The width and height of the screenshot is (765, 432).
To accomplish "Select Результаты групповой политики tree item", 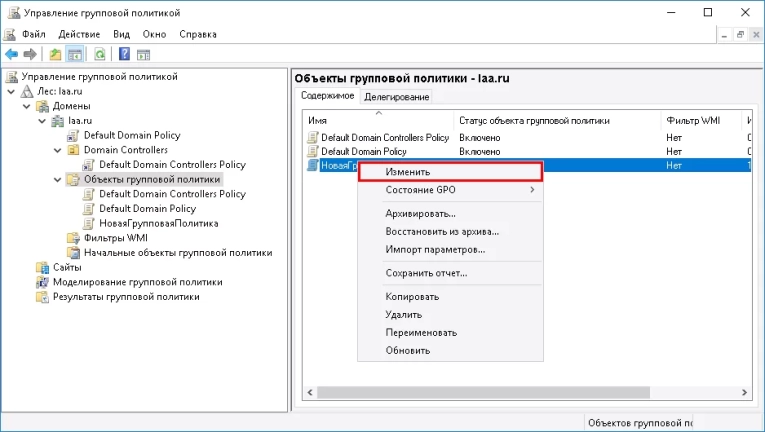I will [126, 297].
